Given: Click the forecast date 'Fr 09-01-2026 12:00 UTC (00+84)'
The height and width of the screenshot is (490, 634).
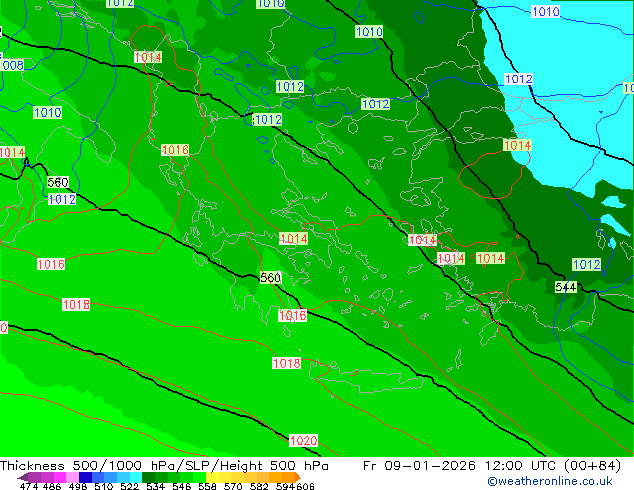Looking at the screenshot, I should click(x=492, y=466).
